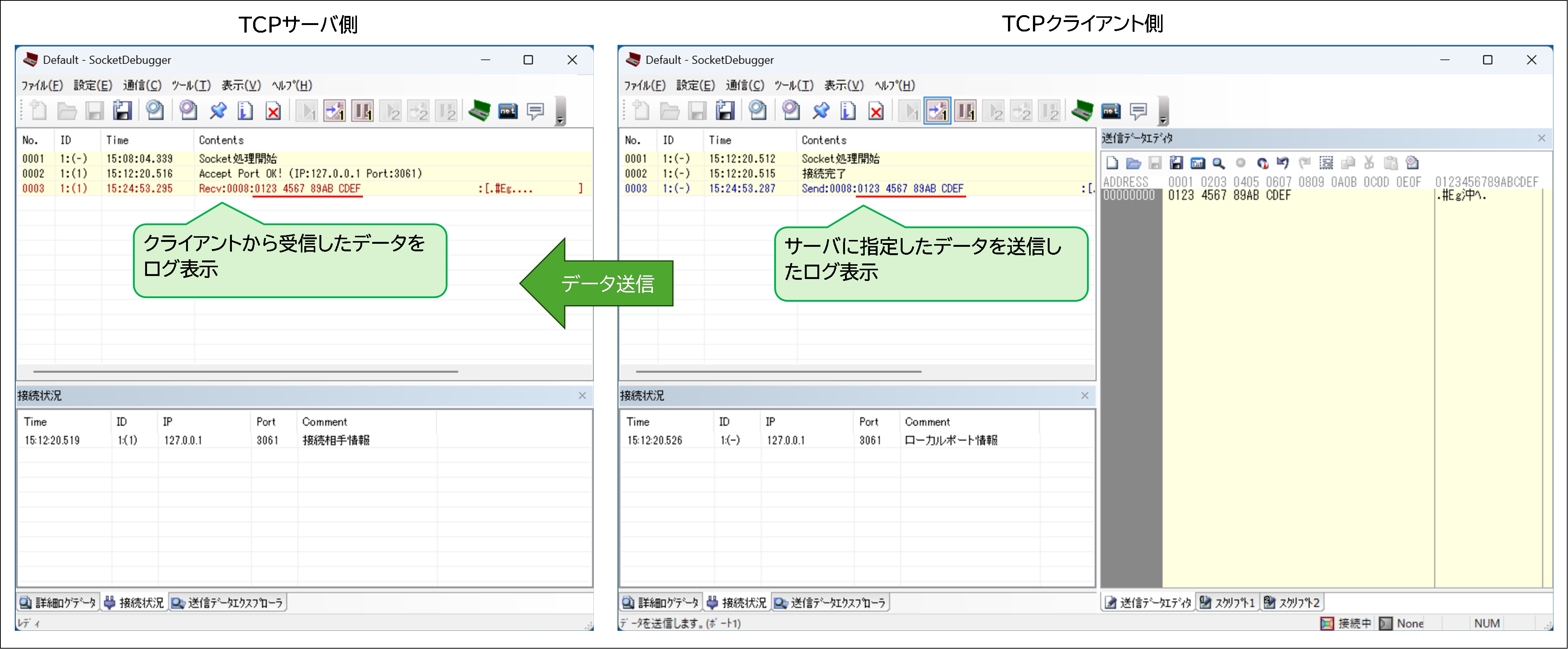The width and height of the screenshot is (1568, 649).
Task: Open 通信(C) menu in right window
Action: click(745, 85)
